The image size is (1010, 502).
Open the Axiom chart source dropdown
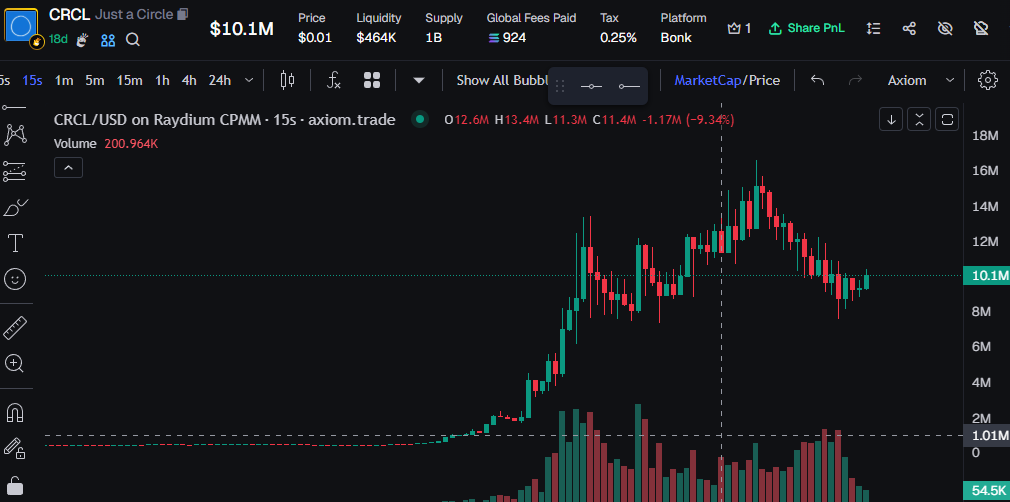920,81
